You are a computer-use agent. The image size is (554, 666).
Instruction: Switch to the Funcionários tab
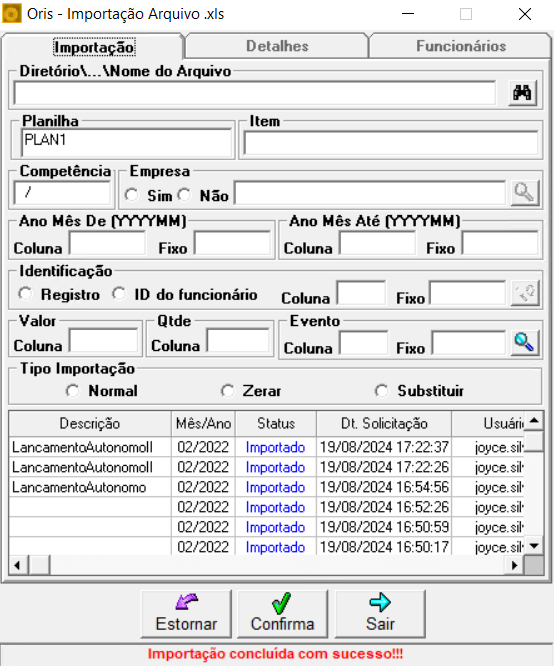pyautogui.click(x=461, y=46)
